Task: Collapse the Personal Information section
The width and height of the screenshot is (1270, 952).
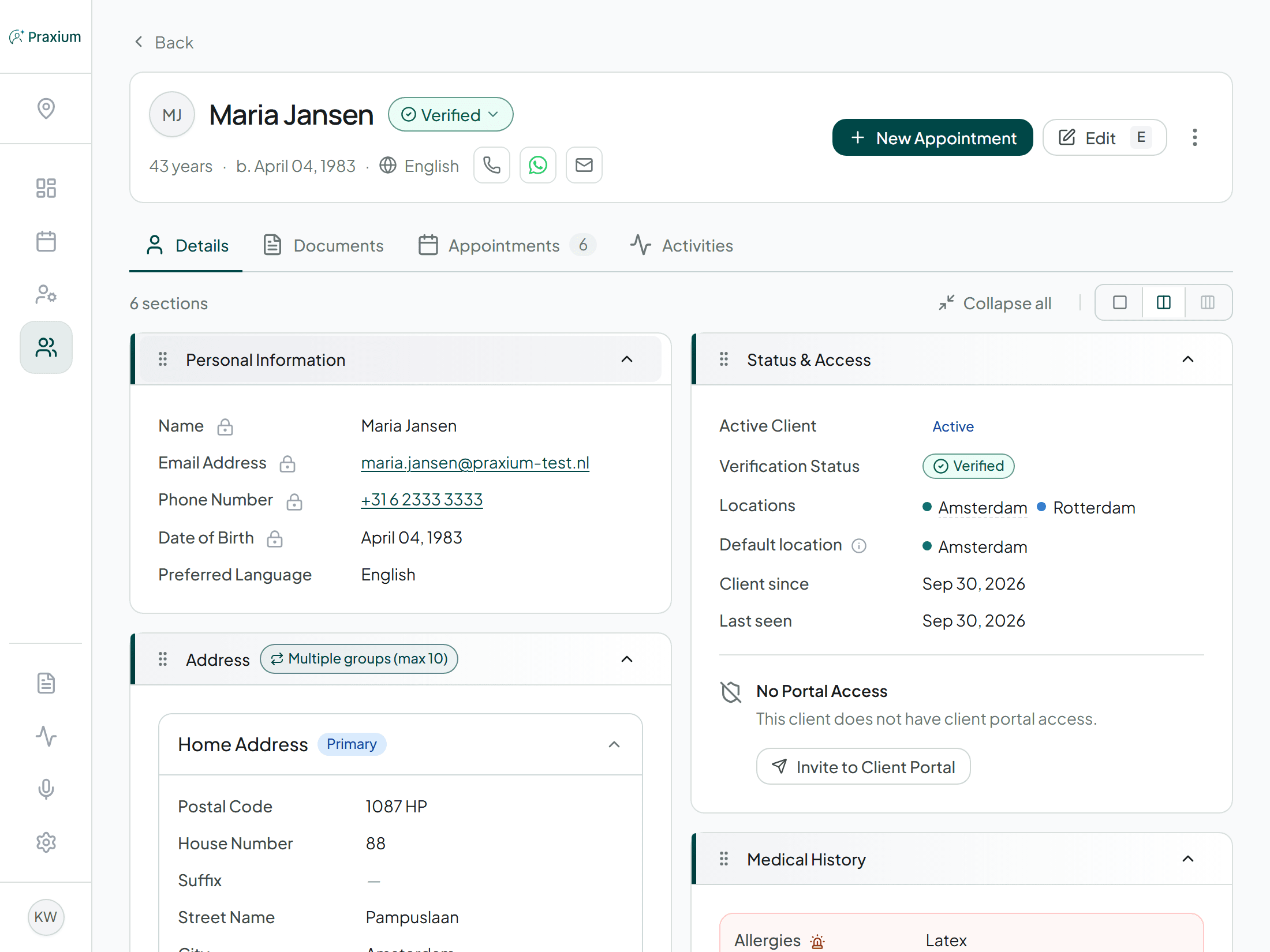Action: point(627,359)
